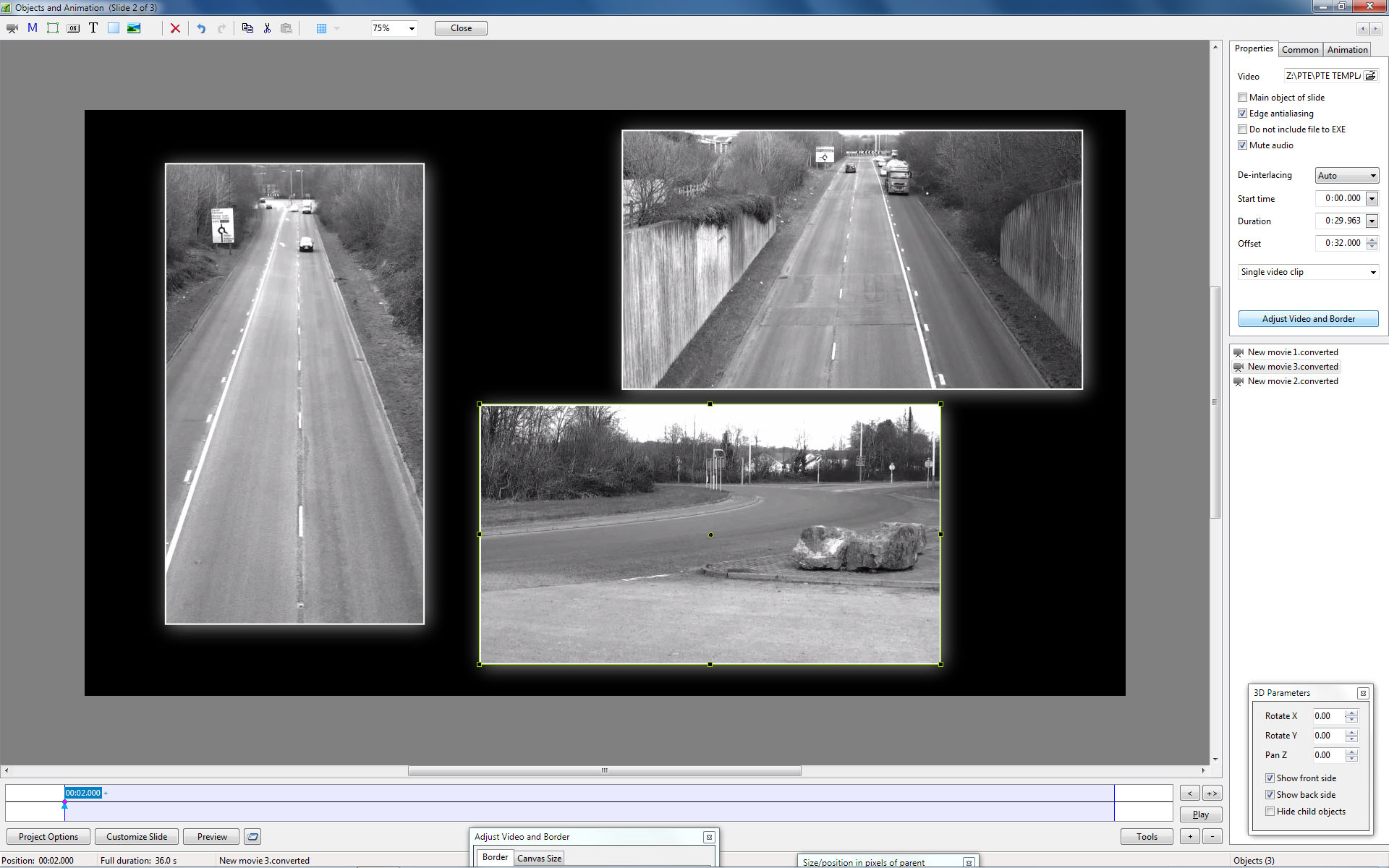Add a mask using the M icon

click(x=33, y=28)
